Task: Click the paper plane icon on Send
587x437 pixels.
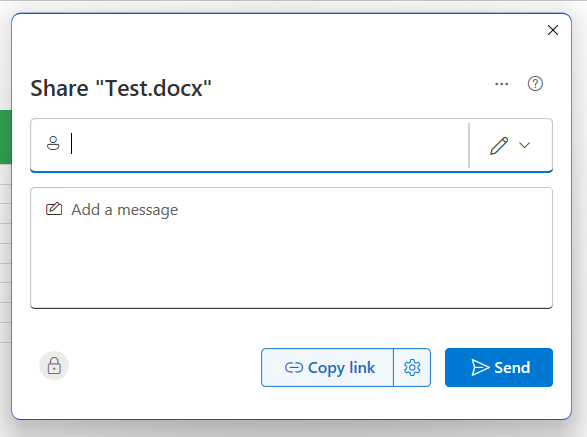Action: pyautogui.click(x=480, y=367)
